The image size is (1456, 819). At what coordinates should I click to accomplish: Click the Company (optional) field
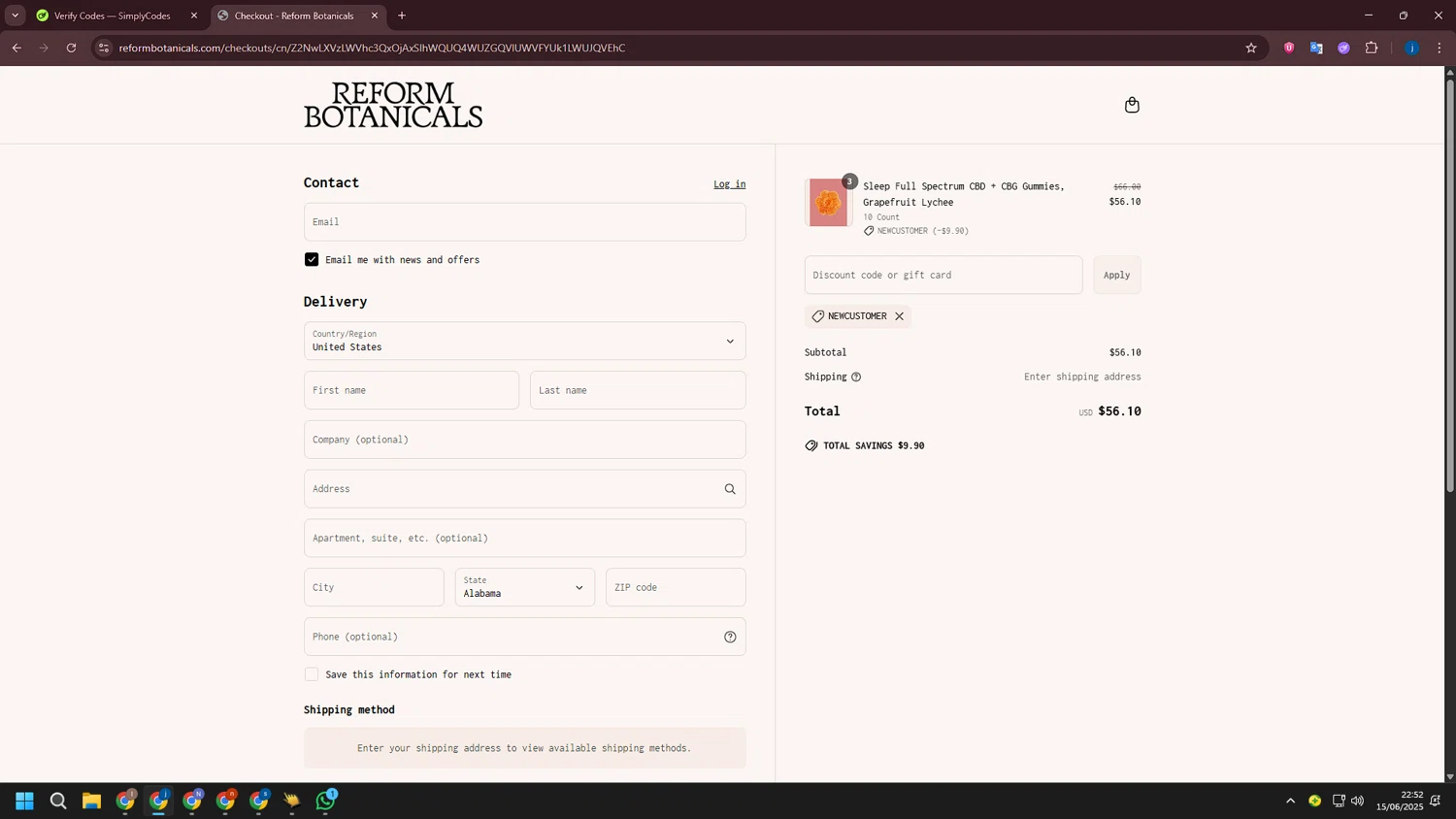pyautogui.click(x=525, y=440)
